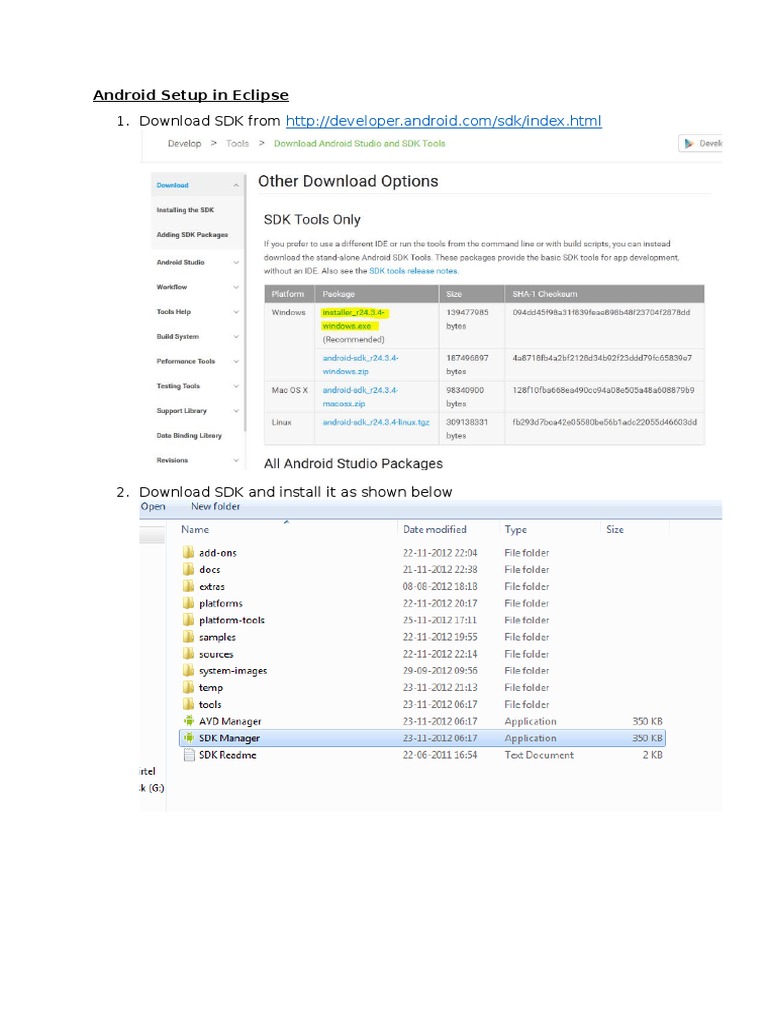Select the docs folder icon
The height and width of the screenshot is (1024, 768).
[x=189, y=569]
